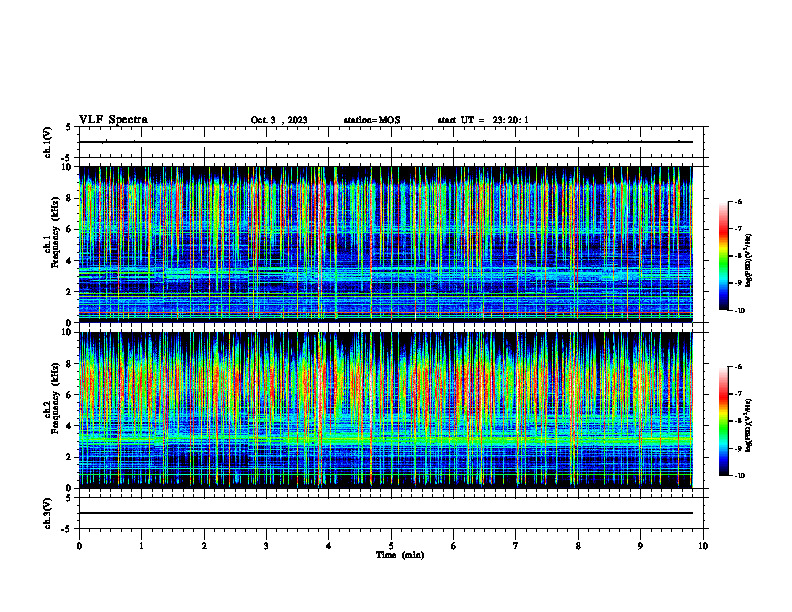Click the "VLF Spectra" plot title
The width and height of the screenshot is (792, 612).
click(113, 120)
